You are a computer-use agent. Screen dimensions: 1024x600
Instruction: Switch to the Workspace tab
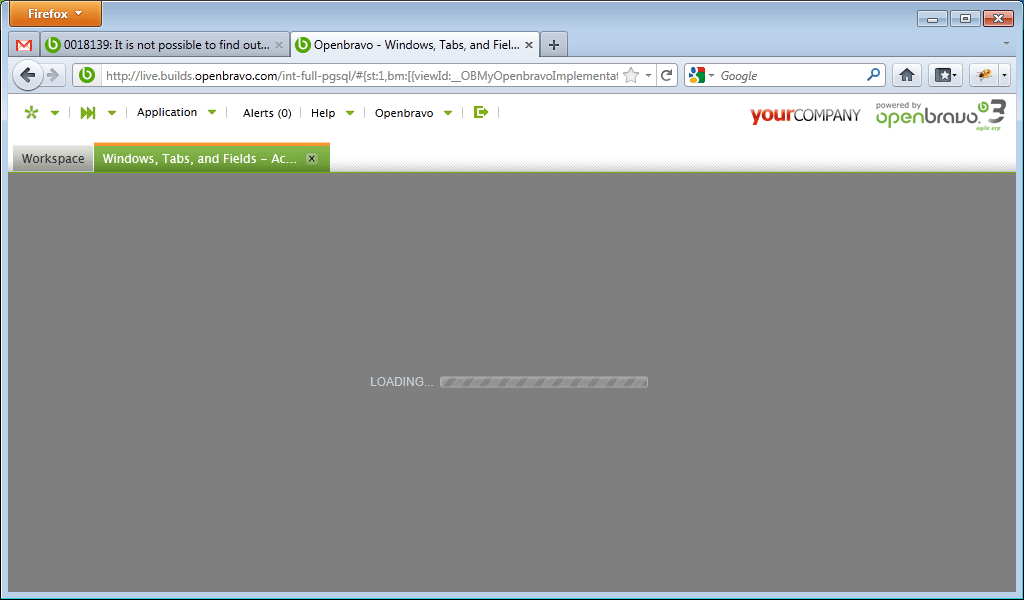53,159
